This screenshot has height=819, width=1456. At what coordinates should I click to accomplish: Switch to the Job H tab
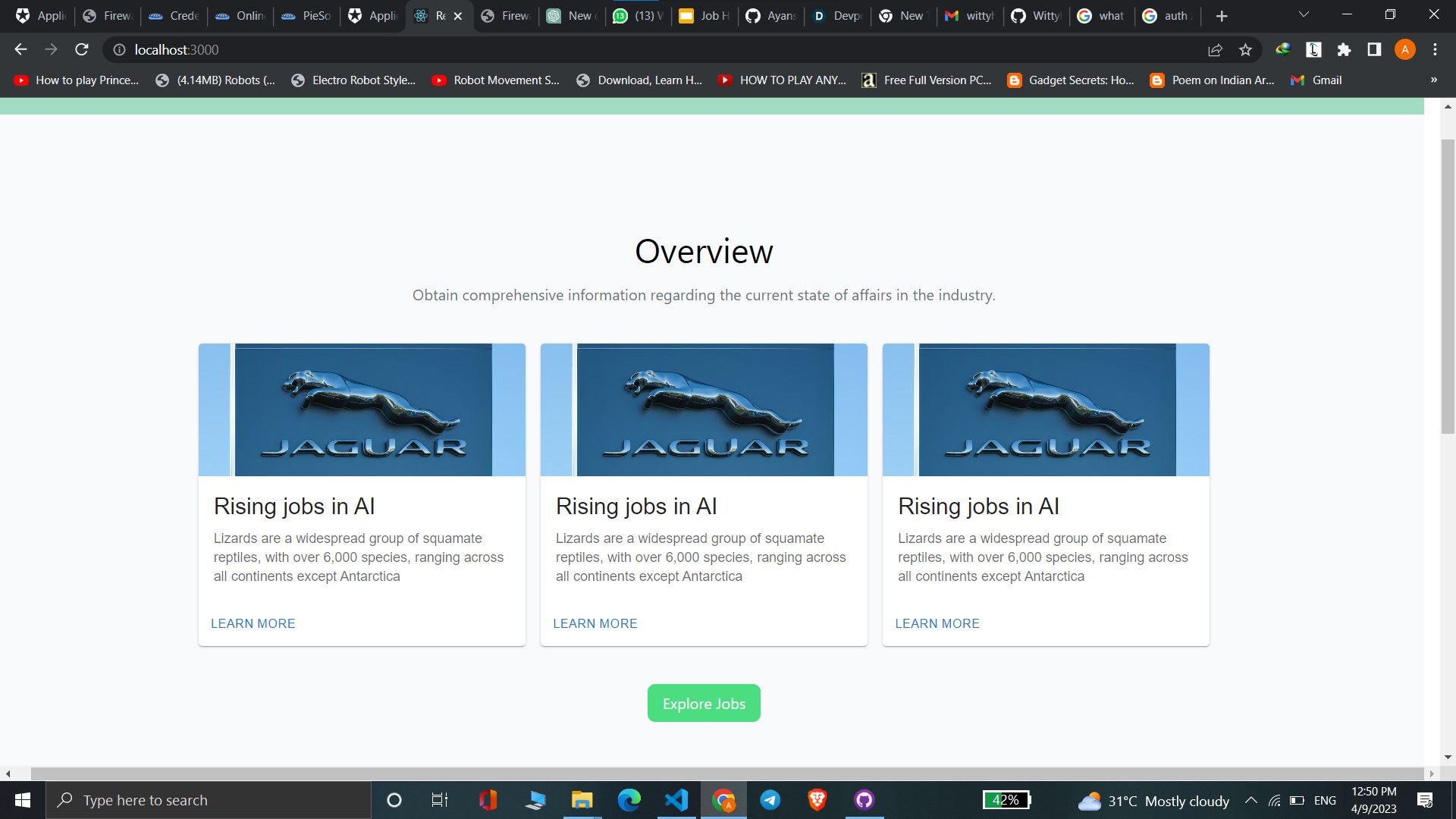point(706,16)
